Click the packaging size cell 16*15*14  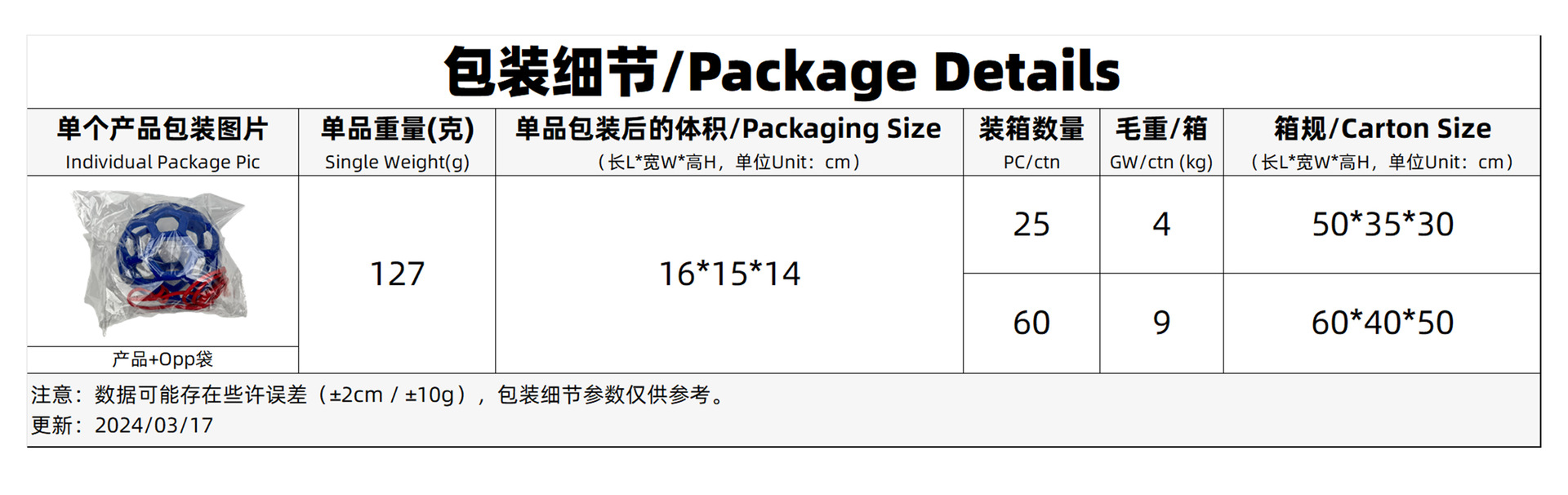tap(729, 274)
